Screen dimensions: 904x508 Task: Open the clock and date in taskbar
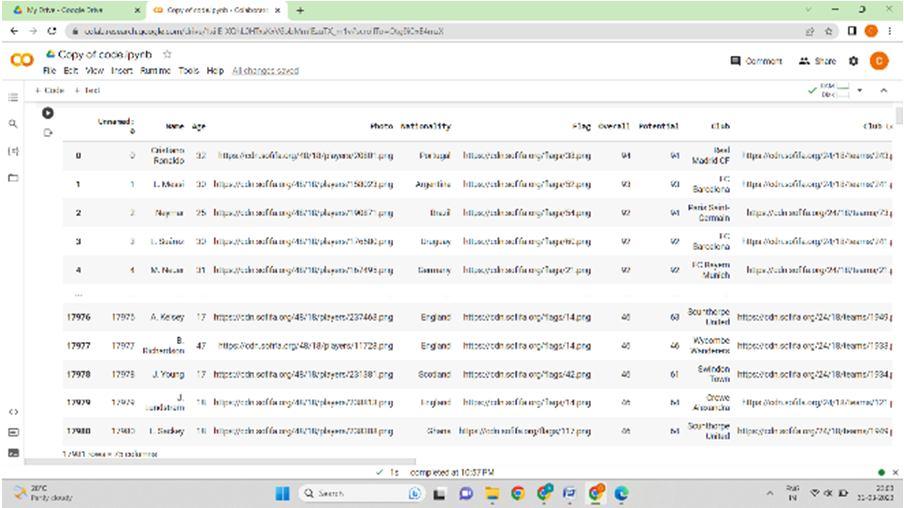(877, 493)
